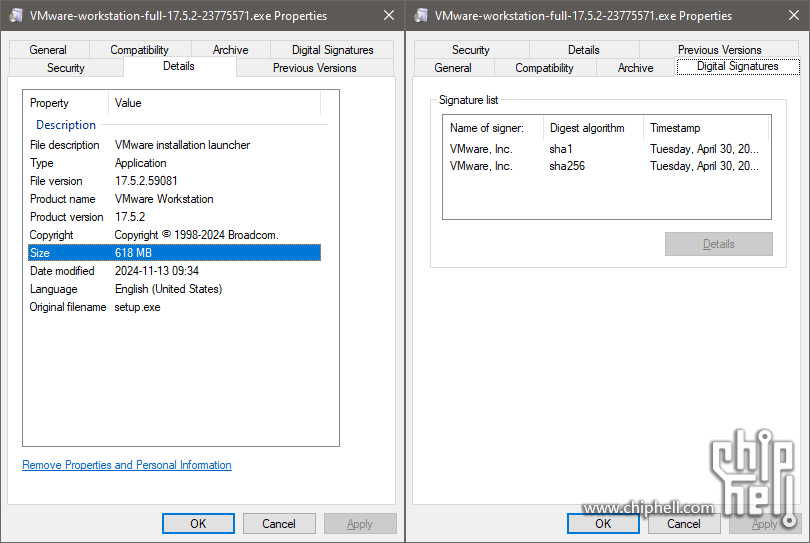This screenshot has height=543, width=810.
Task: Click the Value column header
Action: pyautogui.click(x=214, y=103)
